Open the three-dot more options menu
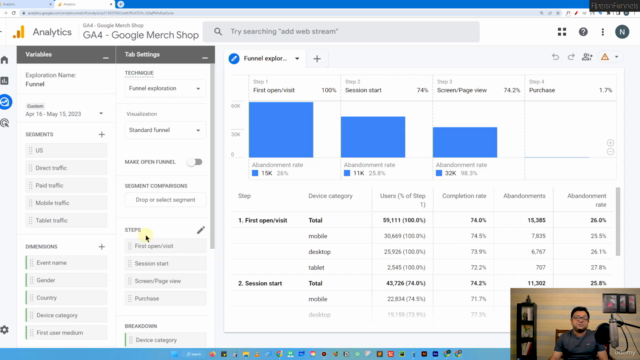This screenshot has width=640, height=360. click(x=603, y=32)
